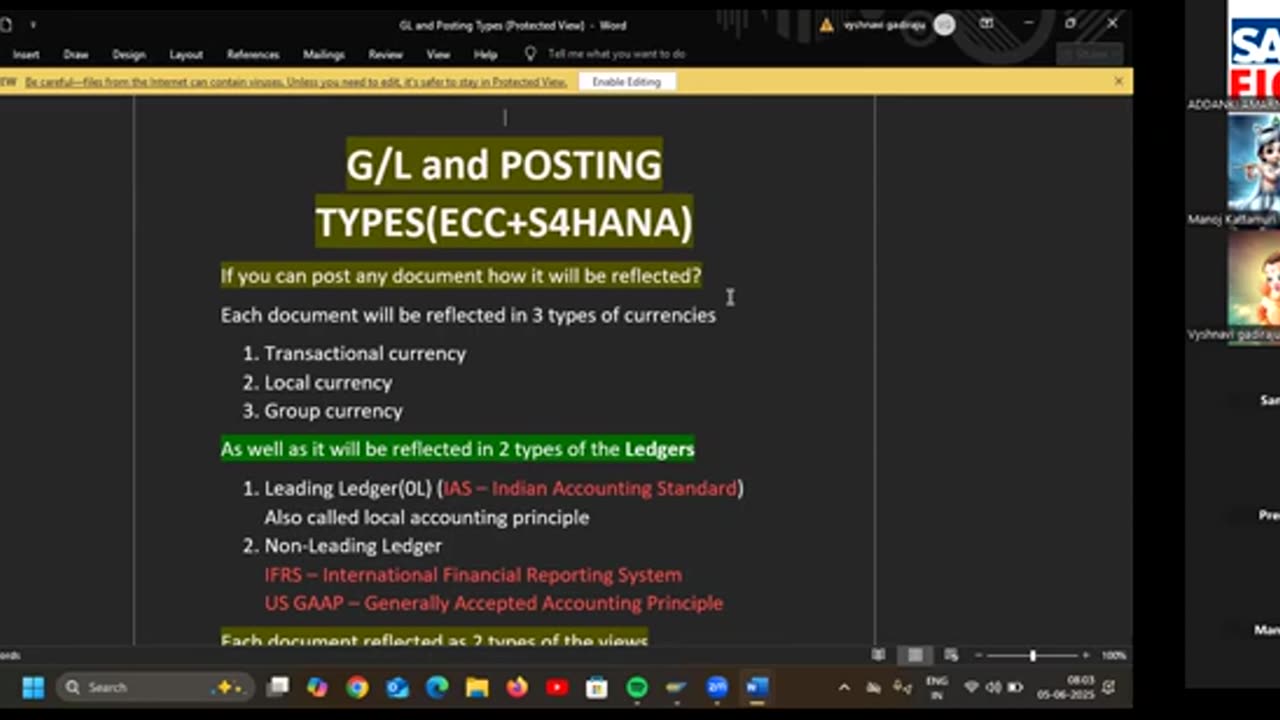Open Copilot from taskbar
The width and height of the screenshot is (1280, 720).
[317, 687]
